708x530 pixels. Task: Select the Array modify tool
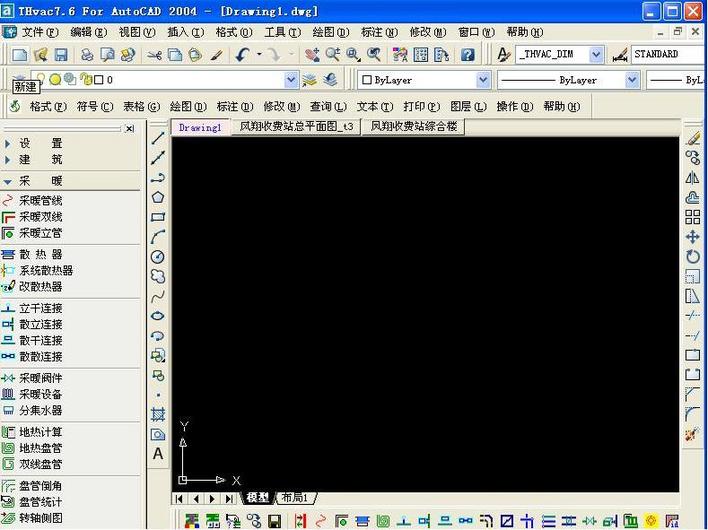[693, 217]
